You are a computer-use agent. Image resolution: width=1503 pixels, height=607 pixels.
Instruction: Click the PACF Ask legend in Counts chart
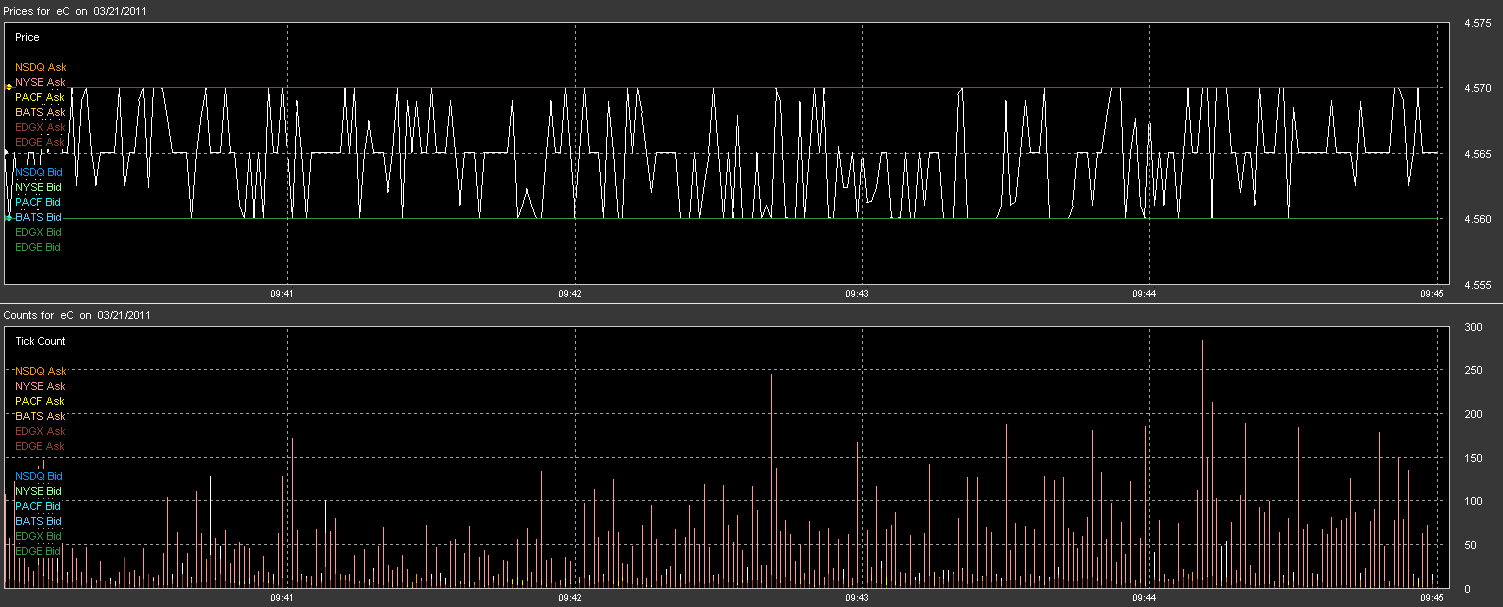40,401
